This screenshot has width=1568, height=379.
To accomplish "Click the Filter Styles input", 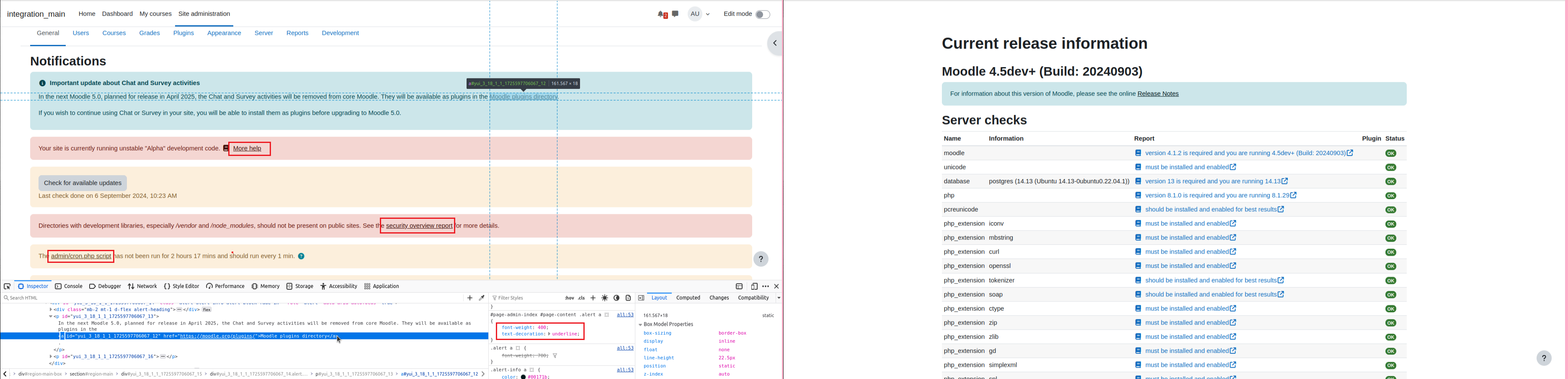I will [x=526, y=298].
